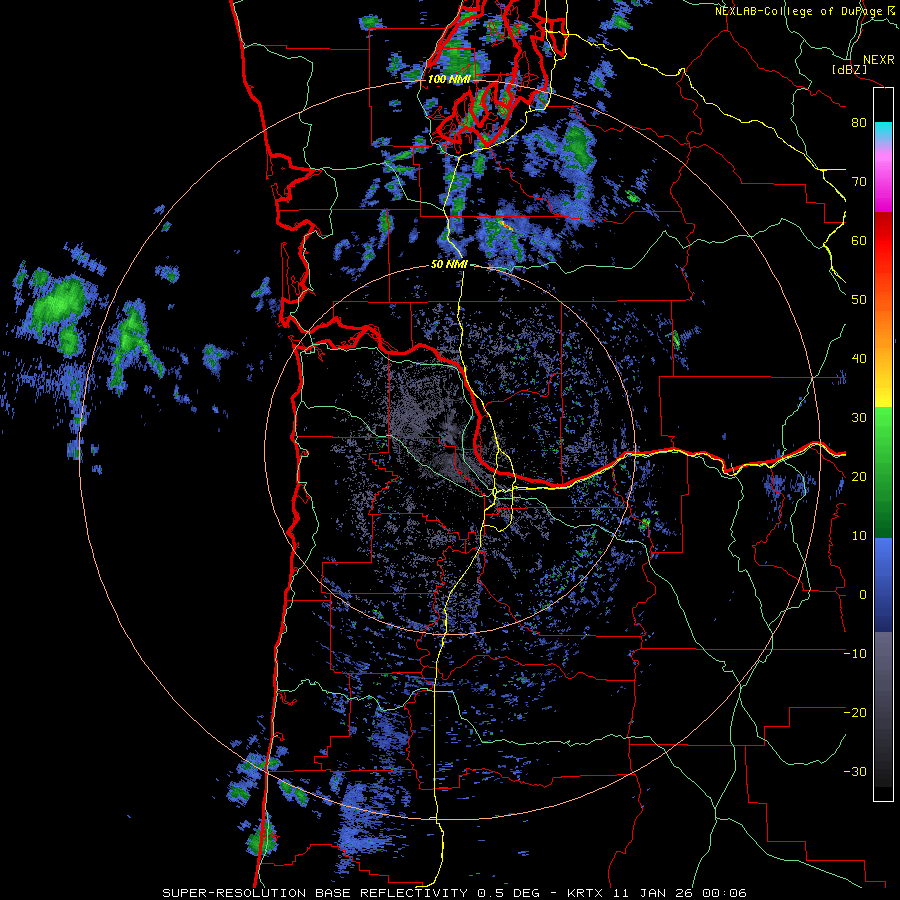Screen dimensions: 900x900
Task: Click the 'NEXR' label above the color bar
Action: click(x=879, y=60)
